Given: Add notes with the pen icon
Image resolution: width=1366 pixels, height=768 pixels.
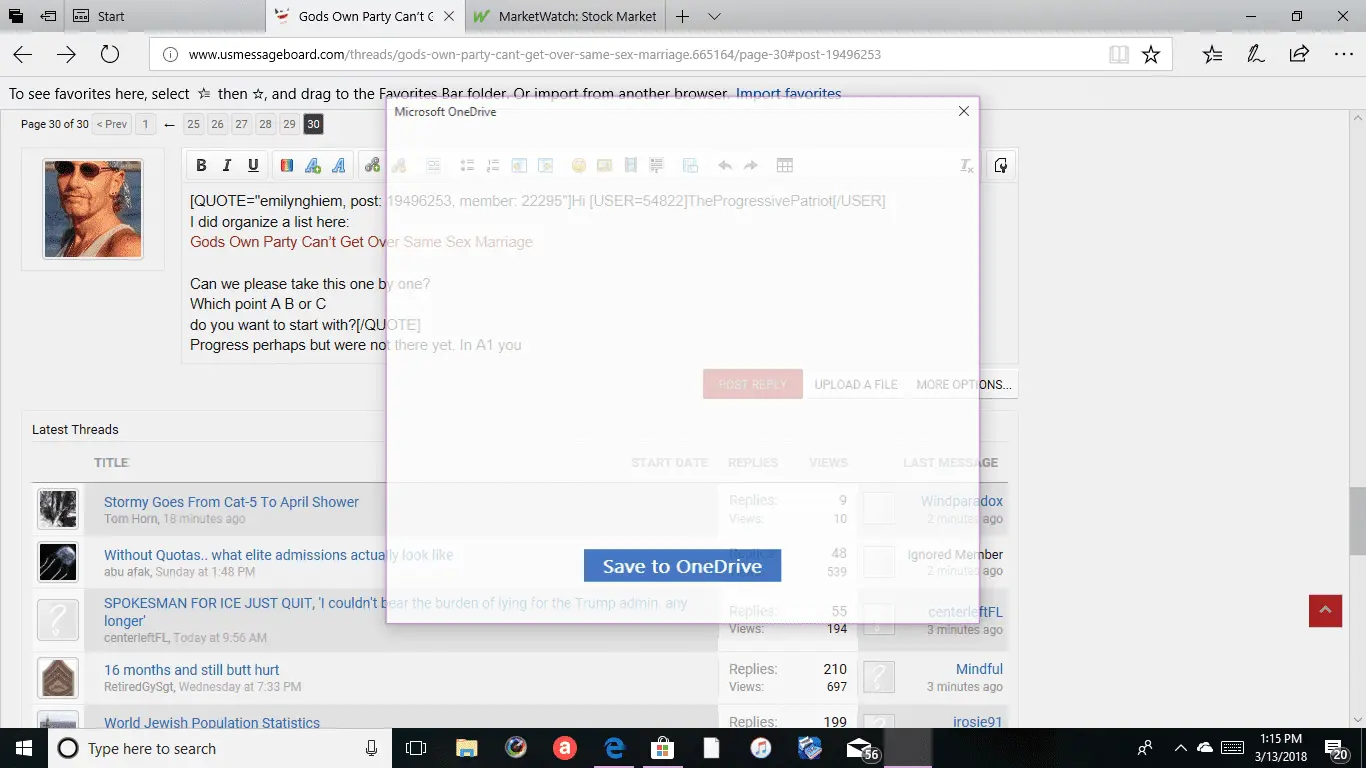Looking at the screenshot, I should tap(1256, 55).
